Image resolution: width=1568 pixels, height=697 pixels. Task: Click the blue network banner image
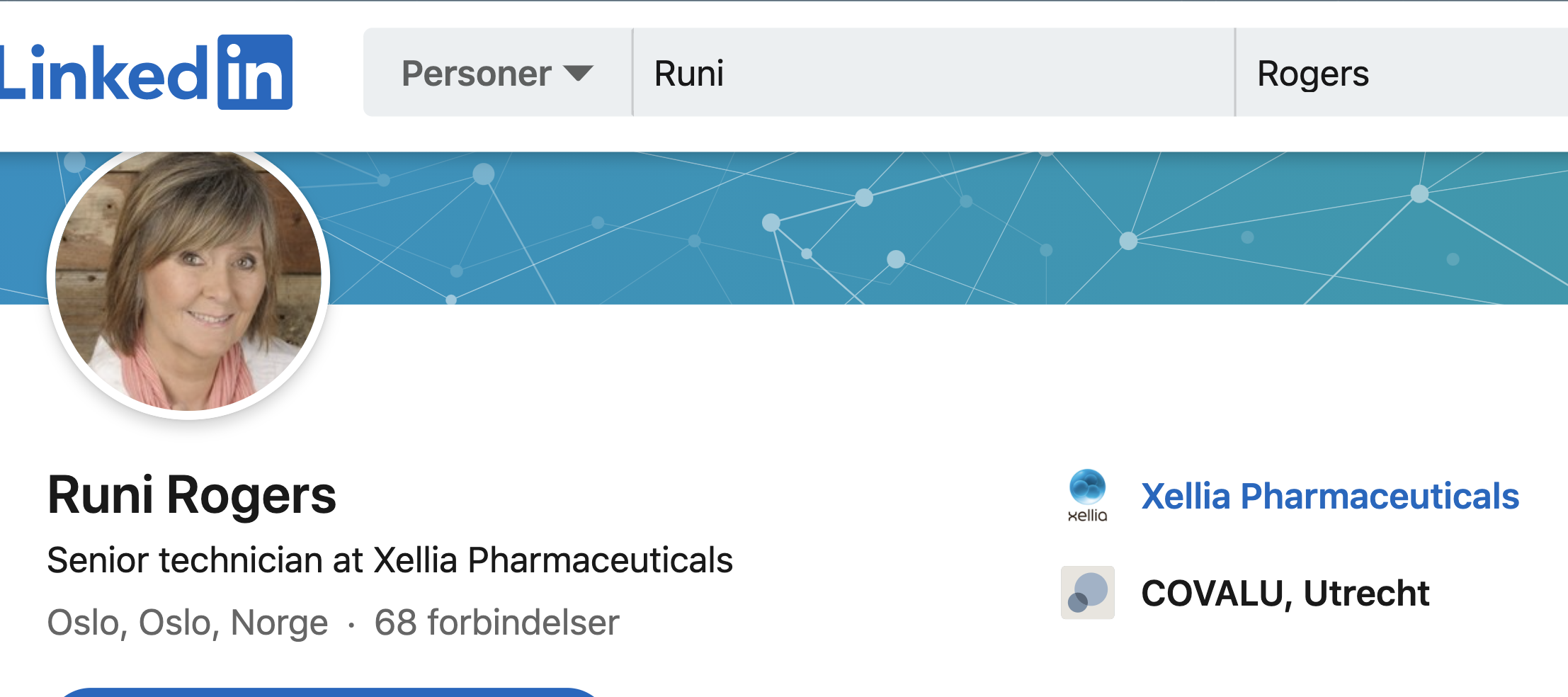point(921,228)
